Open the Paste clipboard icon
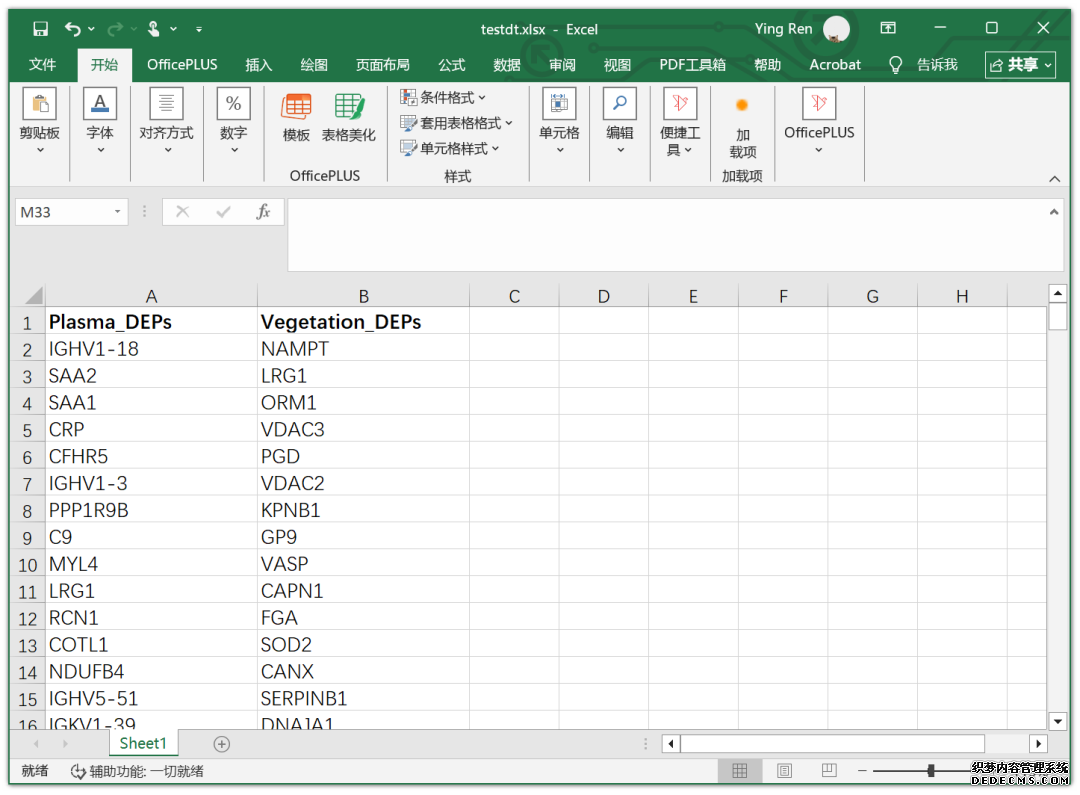Viewport: 1080px width, 795px height. pos(40,105)
